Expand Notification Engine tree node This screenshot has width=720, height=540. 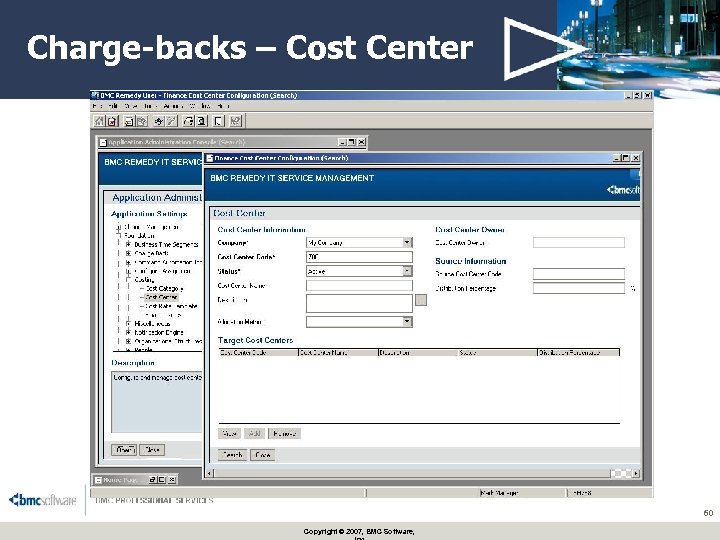tap(129, 332)
